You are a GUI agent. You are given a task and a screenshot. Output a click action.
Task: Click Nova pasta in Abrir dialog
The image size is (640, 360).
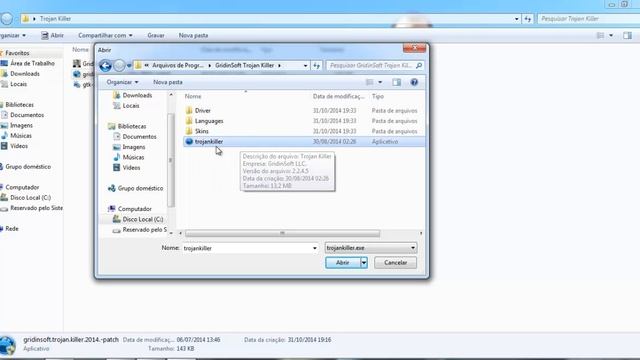pos(168,82)
